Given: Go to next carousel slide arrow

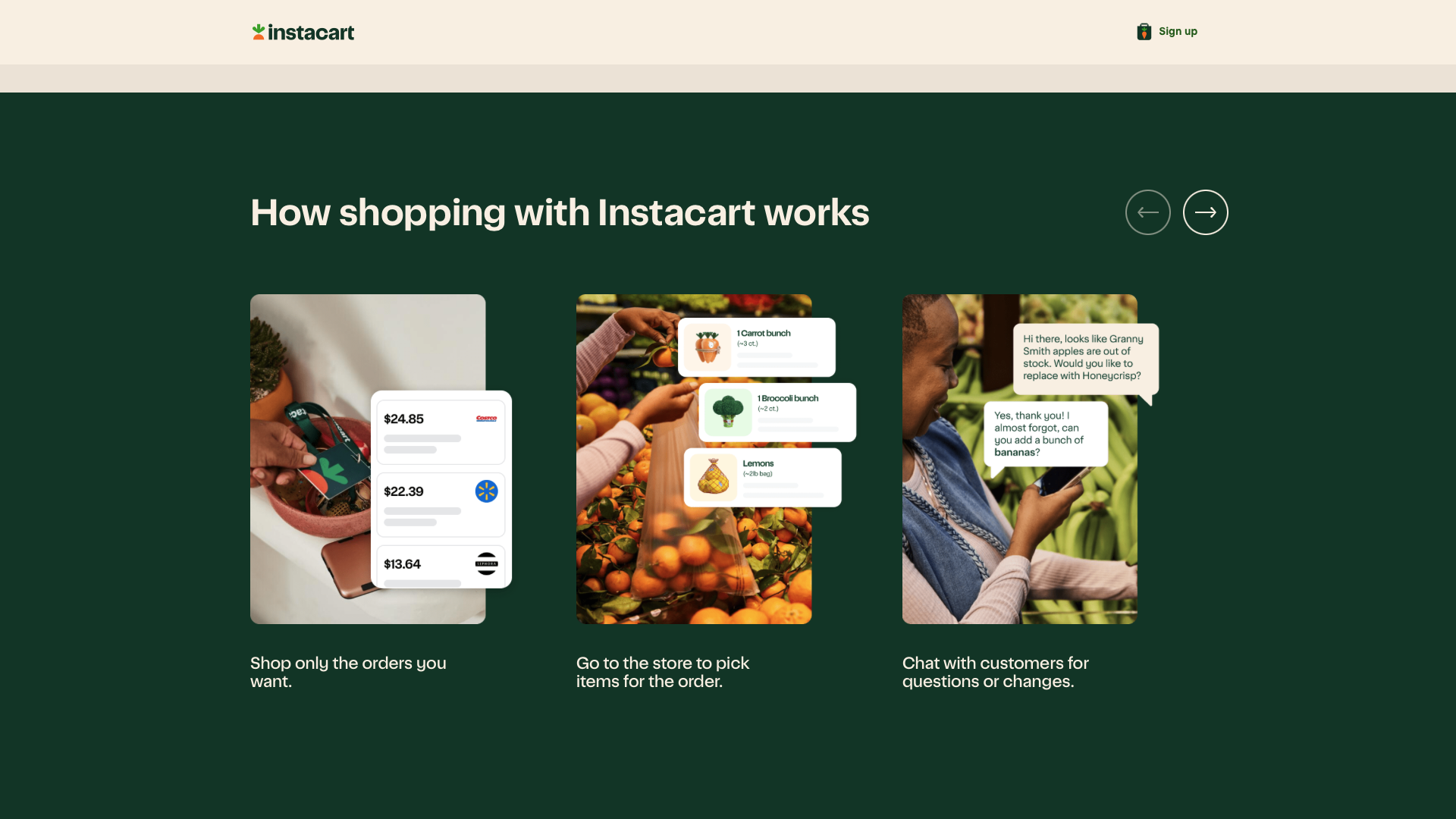Looking at the screenshot, I should 1205,212.
